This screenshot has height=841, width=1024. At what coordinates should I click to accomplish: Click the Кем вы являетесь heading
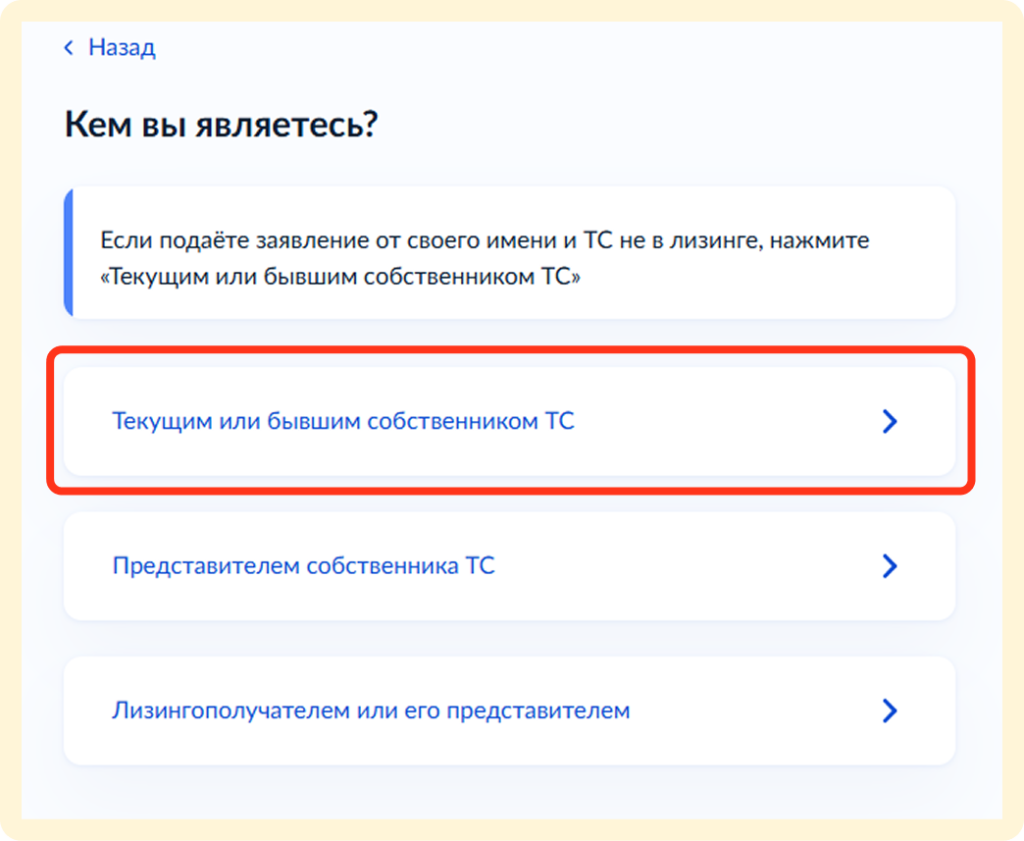pyautogui.click(x=220, y=124)
